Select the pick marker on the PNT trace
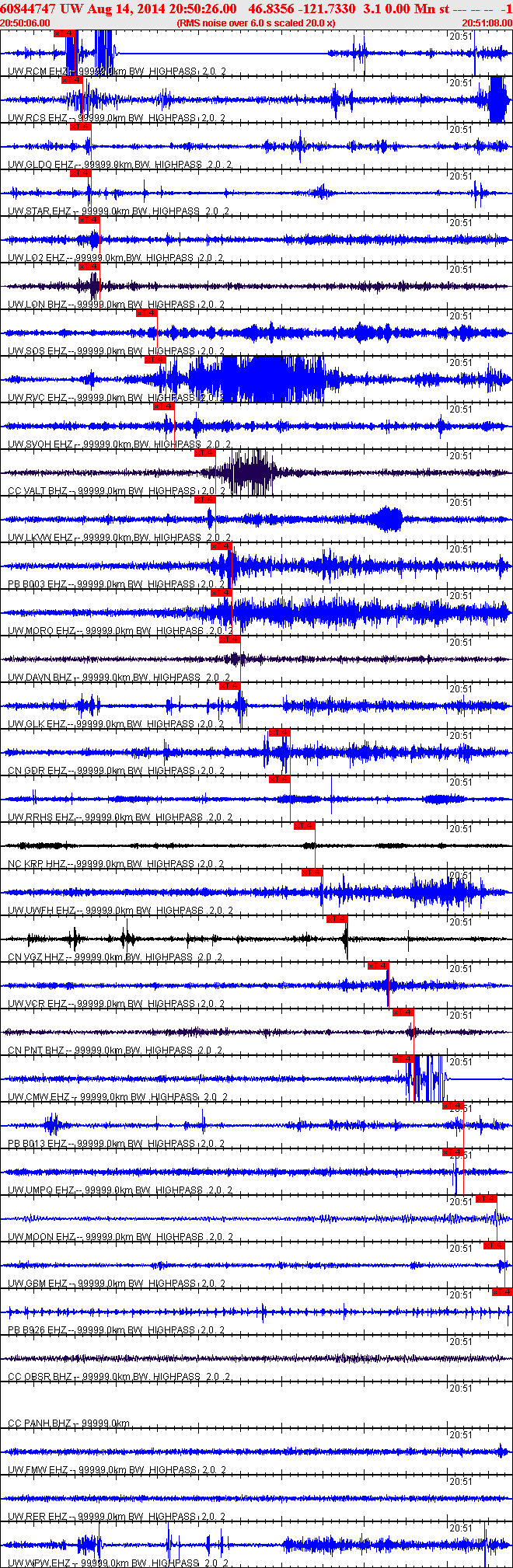Screen dimensions: 513x1568 click(x=403, y=1012)
